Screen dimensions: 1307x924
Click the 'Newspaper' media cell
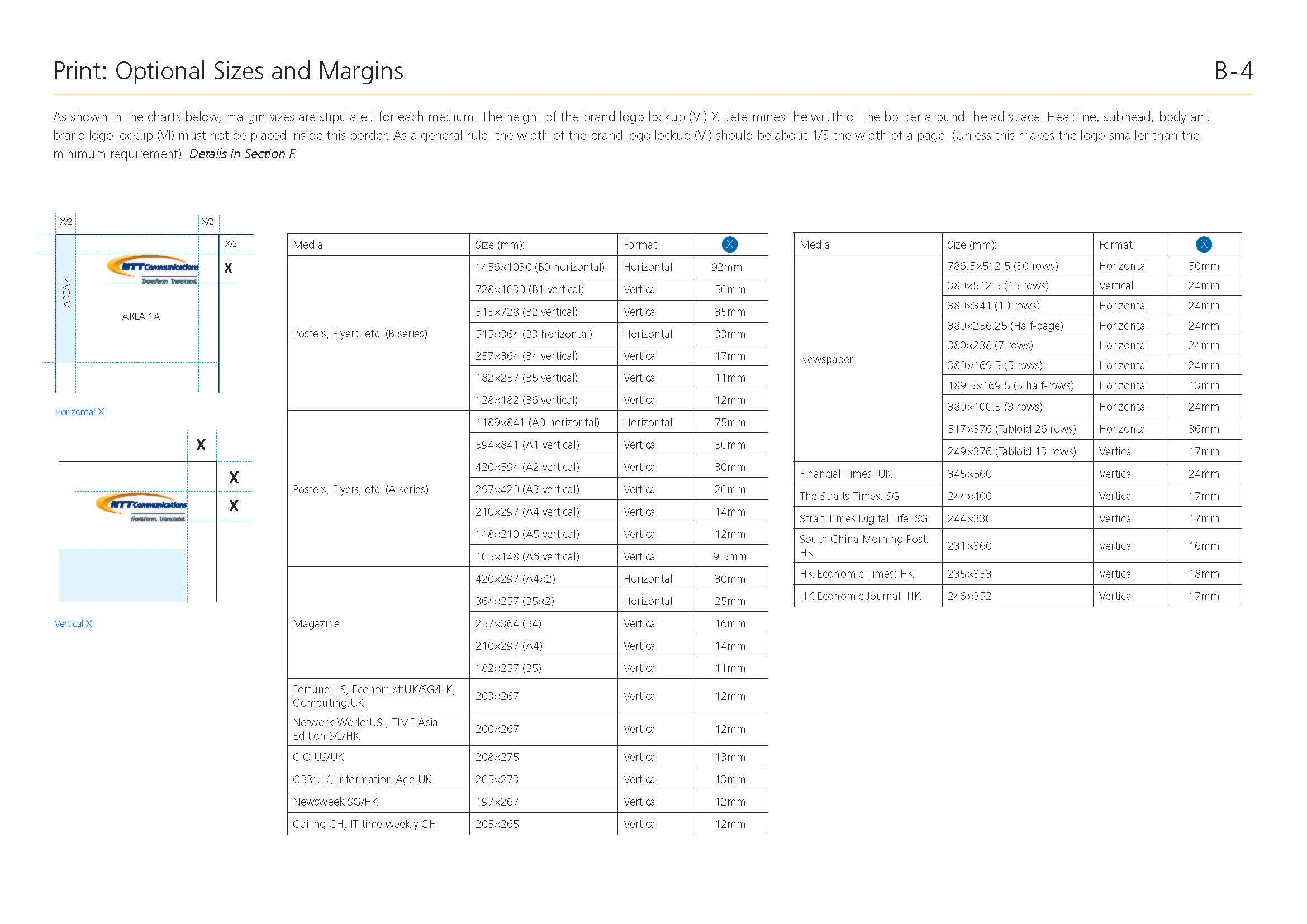pos(826,359)
